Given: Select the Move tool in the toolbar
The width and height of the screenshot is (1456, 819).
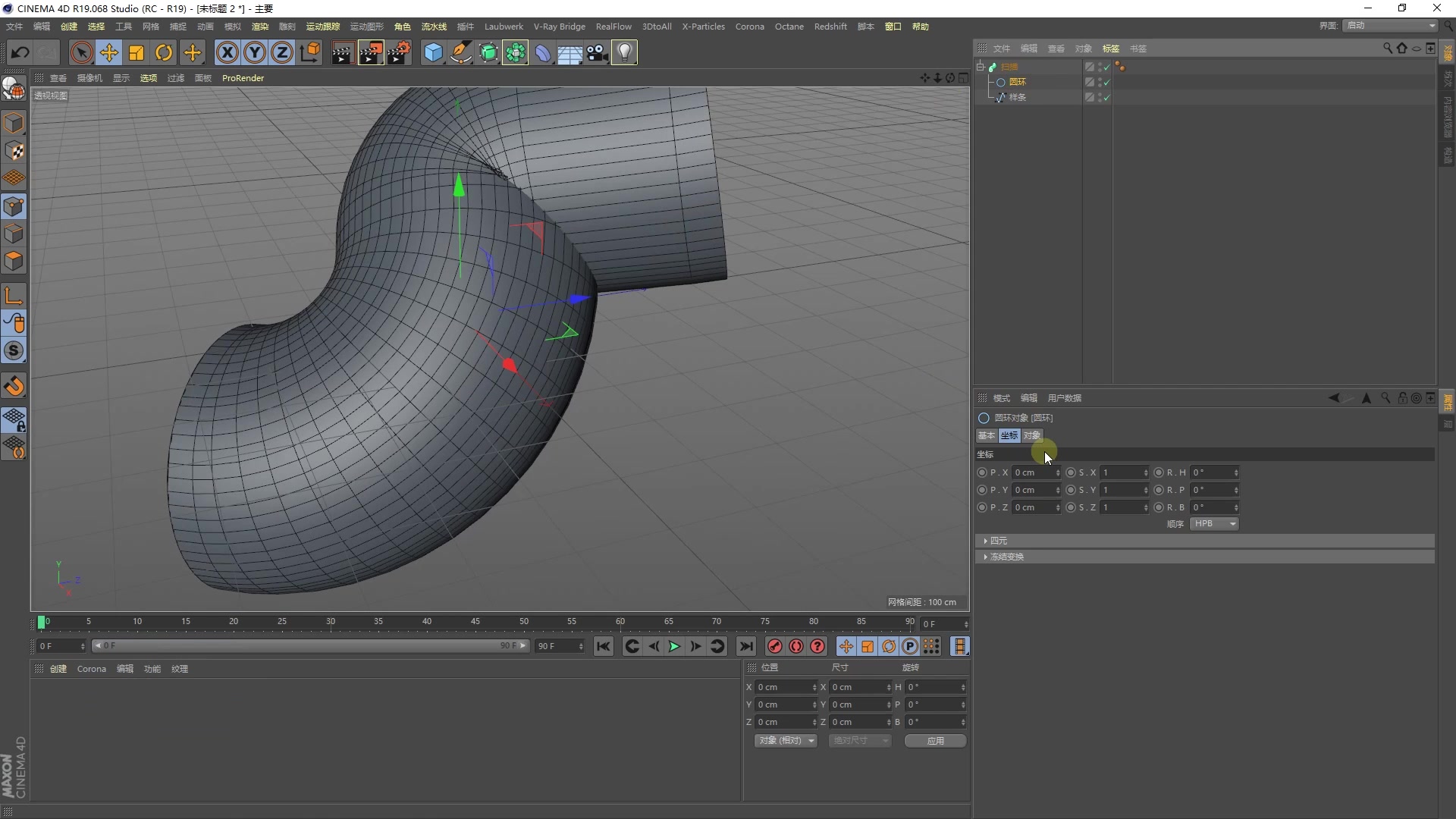Looking at the screenshot, I should pos(109,52).
